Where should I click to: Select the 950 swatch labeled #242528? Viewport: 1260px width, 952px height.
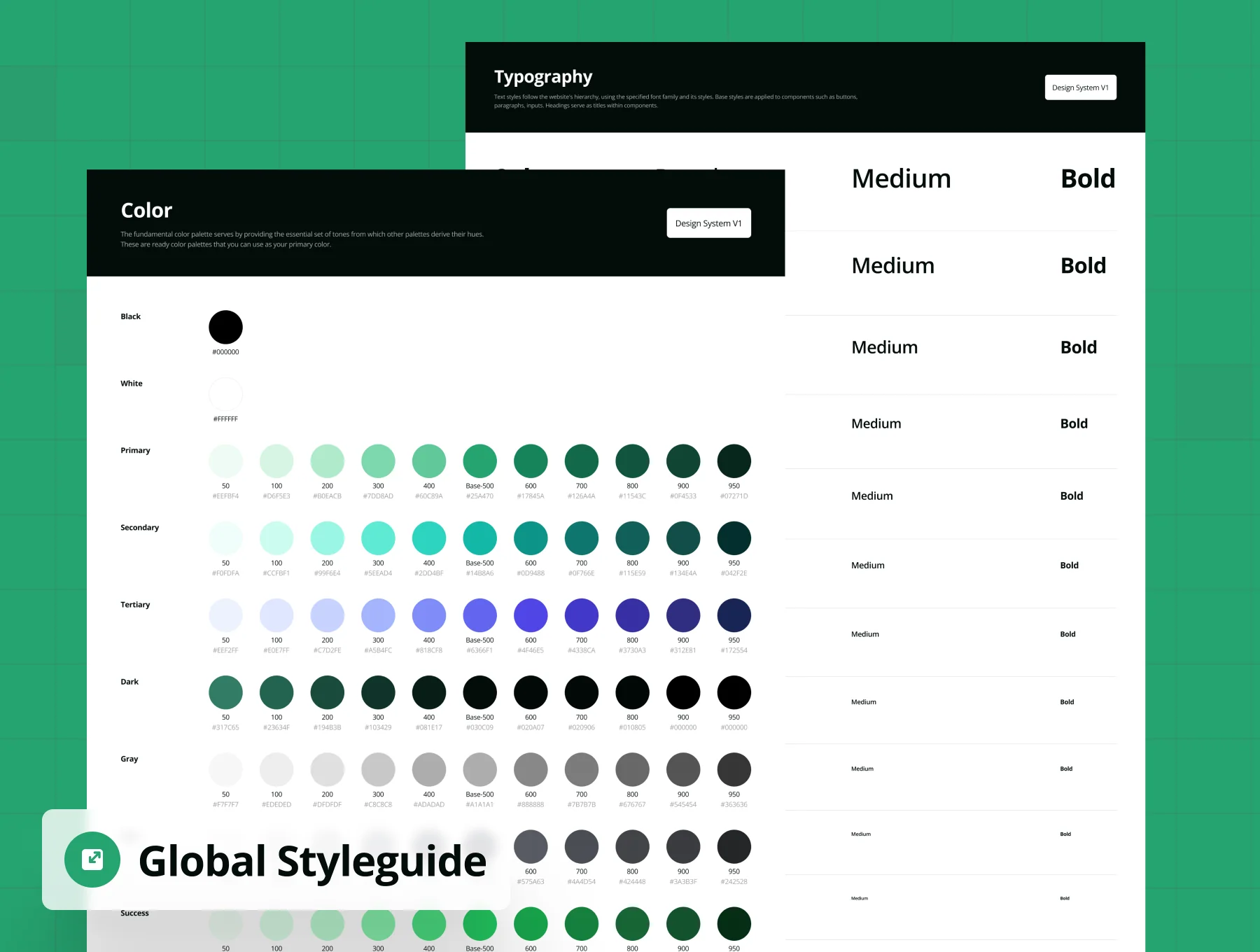click(x=734, y=846)
